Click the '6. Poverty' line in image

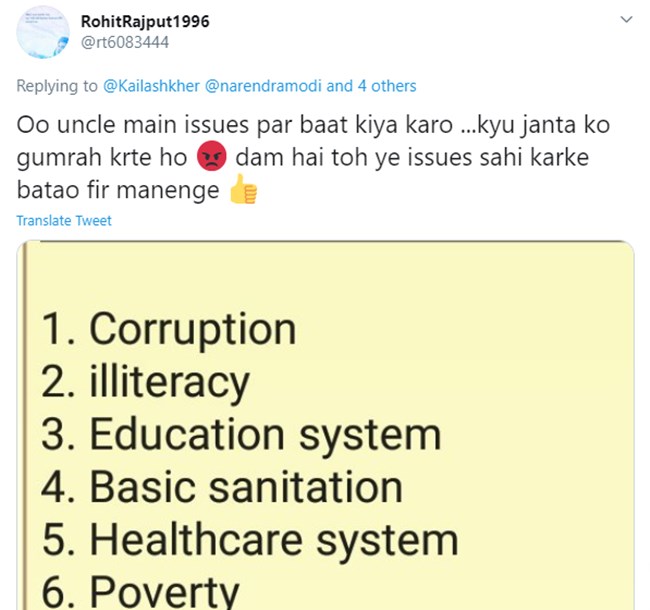(x=140, y=591)
